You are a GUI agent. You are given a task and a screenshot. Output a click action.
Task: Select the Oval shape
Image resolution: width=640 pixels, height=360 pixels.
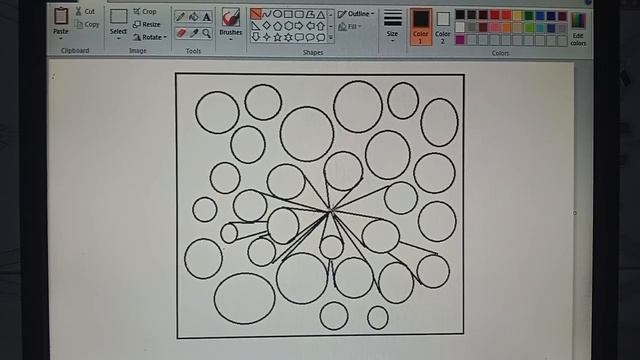click(x=277, y=14)
